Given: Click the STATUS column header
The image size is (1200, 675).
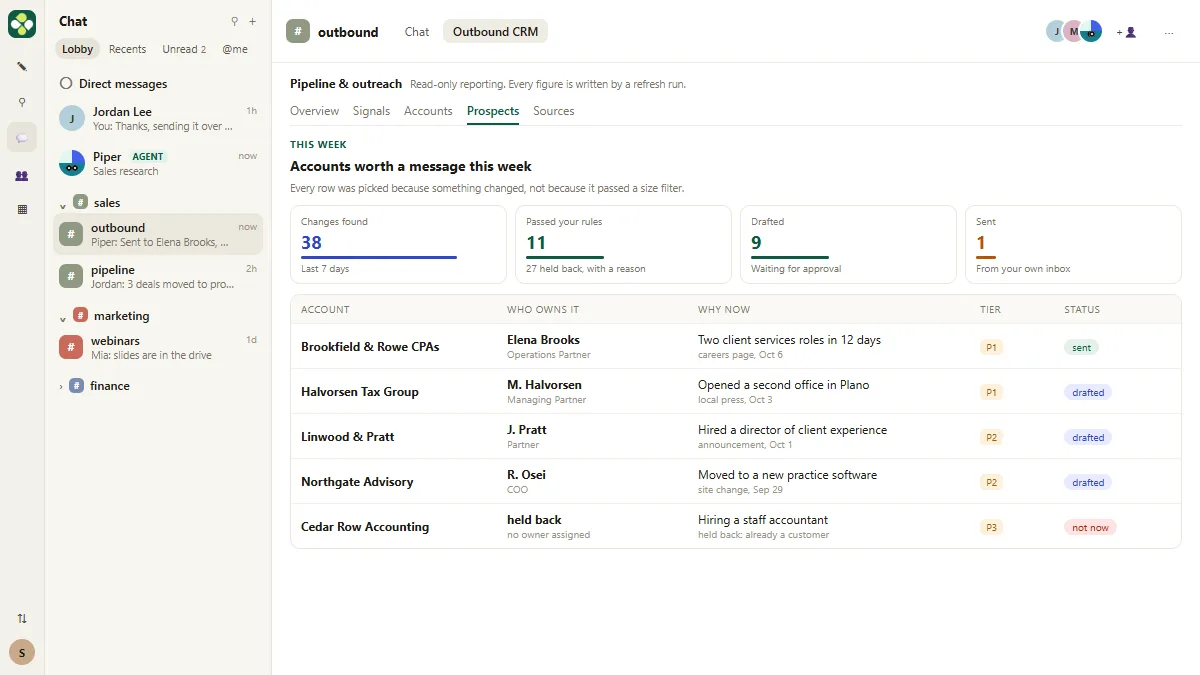Looking at the screenshot, I should click(1082, 310).
